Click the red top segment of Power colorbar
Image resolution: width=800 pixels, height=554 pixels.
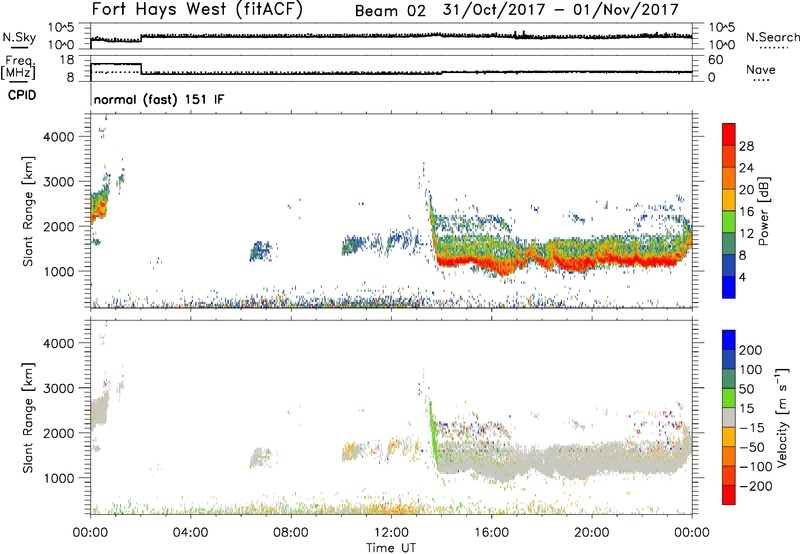pos(729,134)
